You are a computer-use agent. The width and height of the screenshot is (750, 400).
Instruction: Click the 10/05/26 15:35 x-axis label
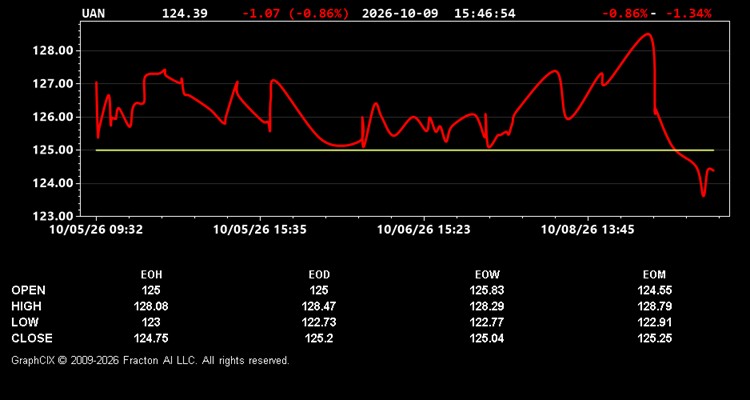click(x=260, y=230)
